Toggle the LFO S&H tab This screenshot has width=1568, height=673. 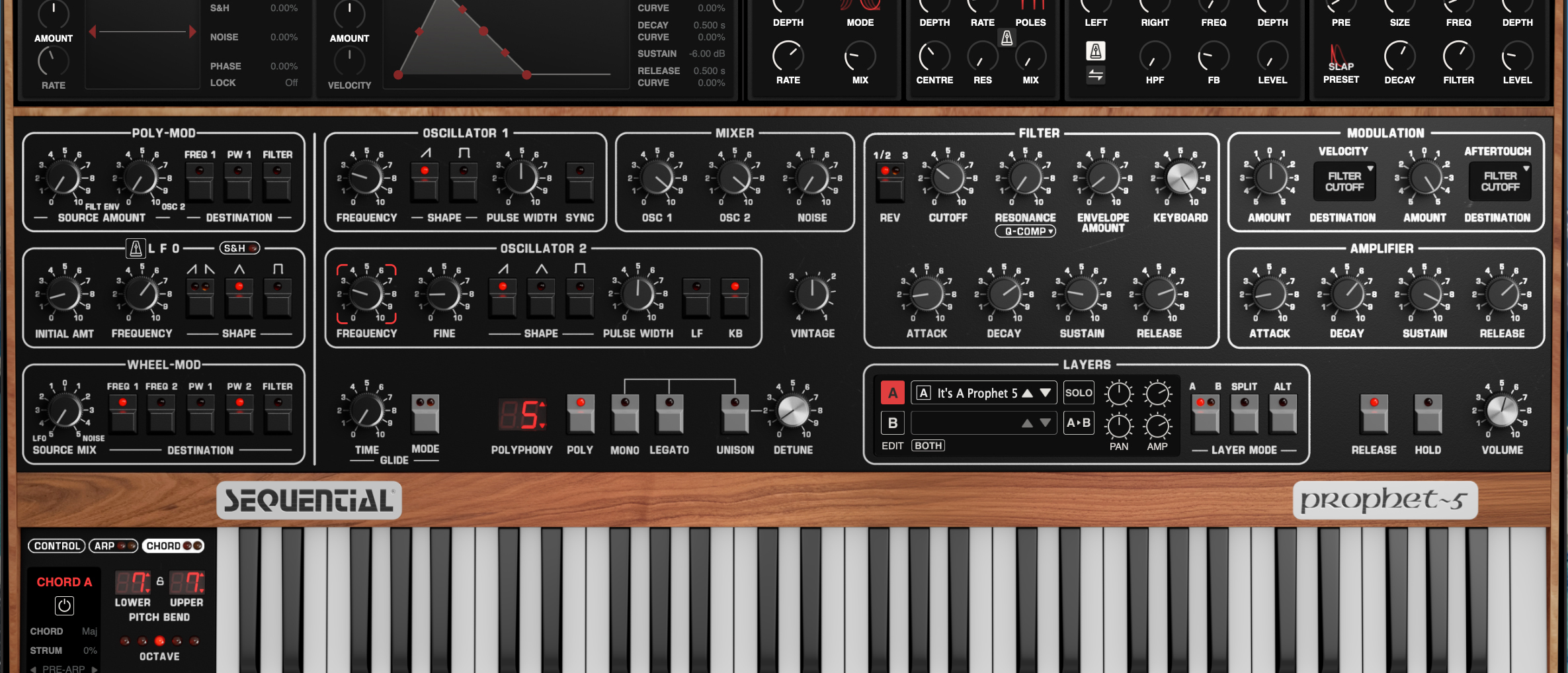[x=240, y=248]
